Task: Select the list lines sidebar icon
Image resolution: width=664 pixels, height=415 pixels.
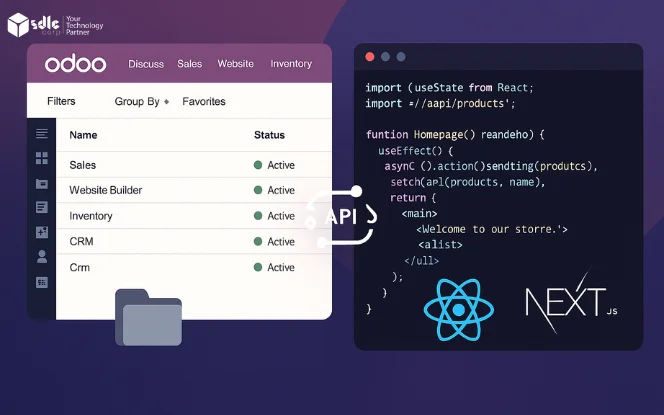Action: click(42, 134)
